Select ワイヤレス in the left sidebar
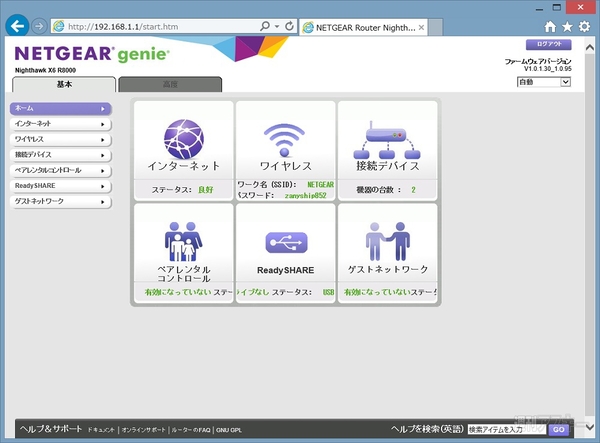The height and width of the screenshot is (443, 600). point(60,139)
